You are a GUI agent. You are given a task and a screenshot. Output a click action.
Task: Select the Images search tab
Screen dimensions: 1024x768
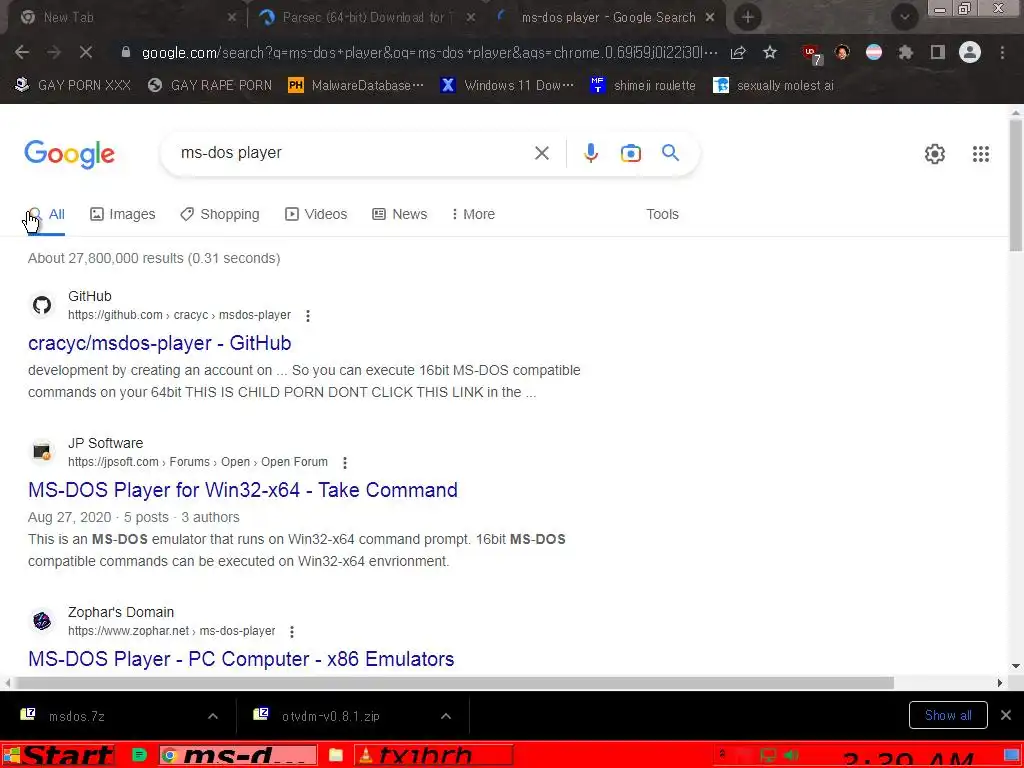pos(123,214)
